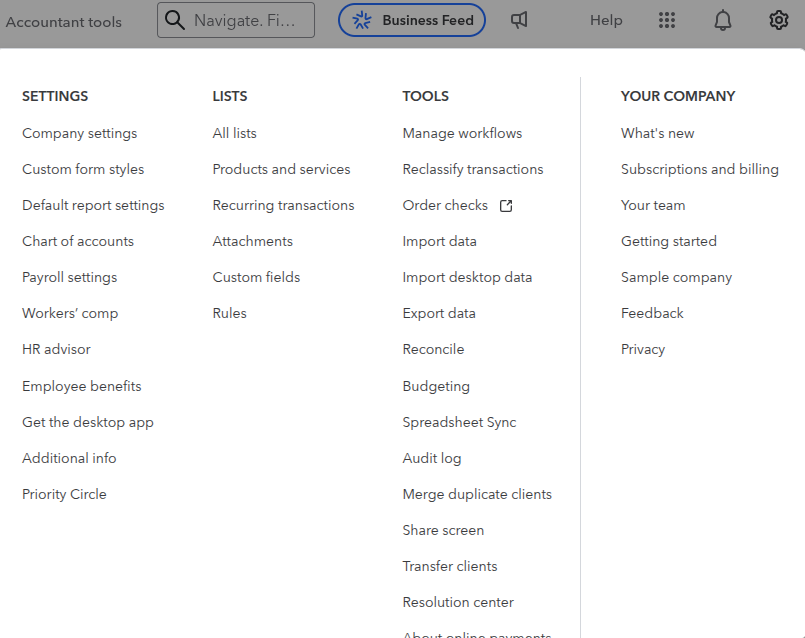This screenshot has height=638, width=805.
Task: Click the external link icon beside Order checks
Action: point(506,205)
